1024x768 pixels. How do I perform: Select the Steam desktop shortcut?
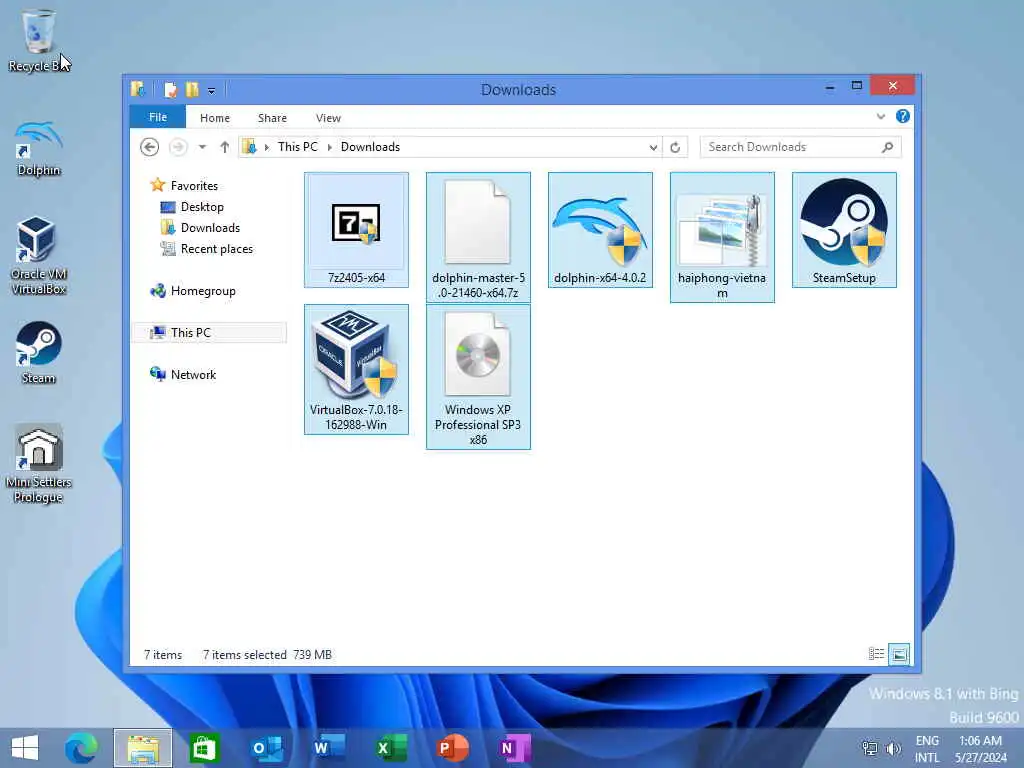click(x=39, y=353)
